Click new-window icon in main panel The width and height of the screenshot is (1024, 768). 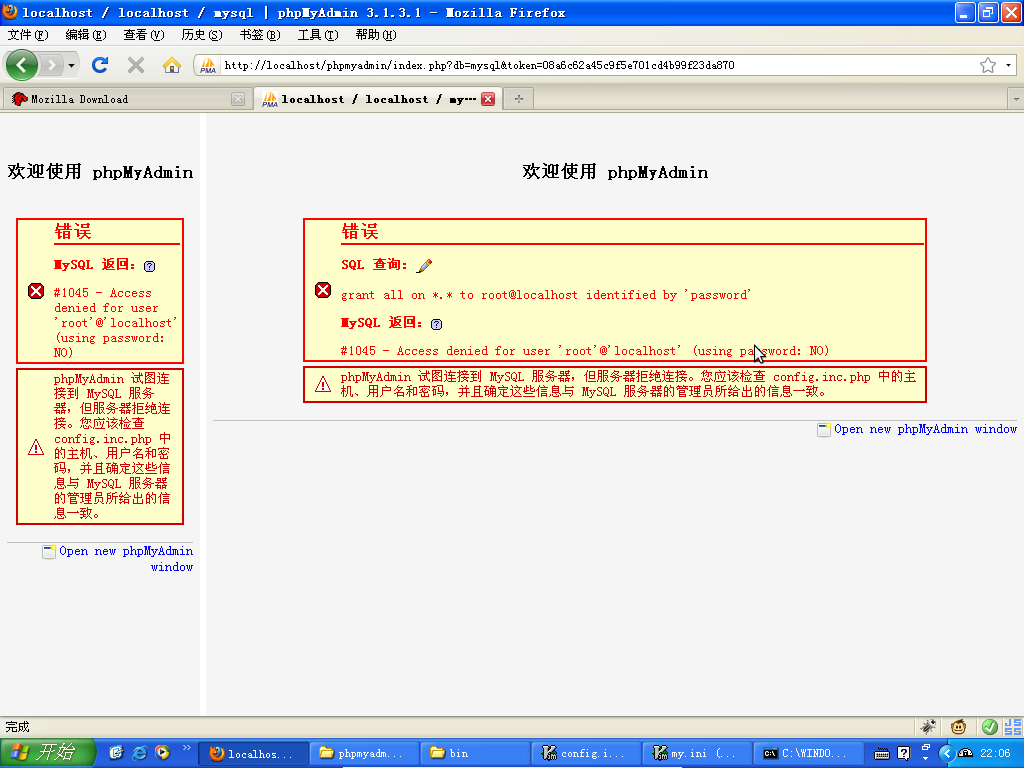point(824,430)
